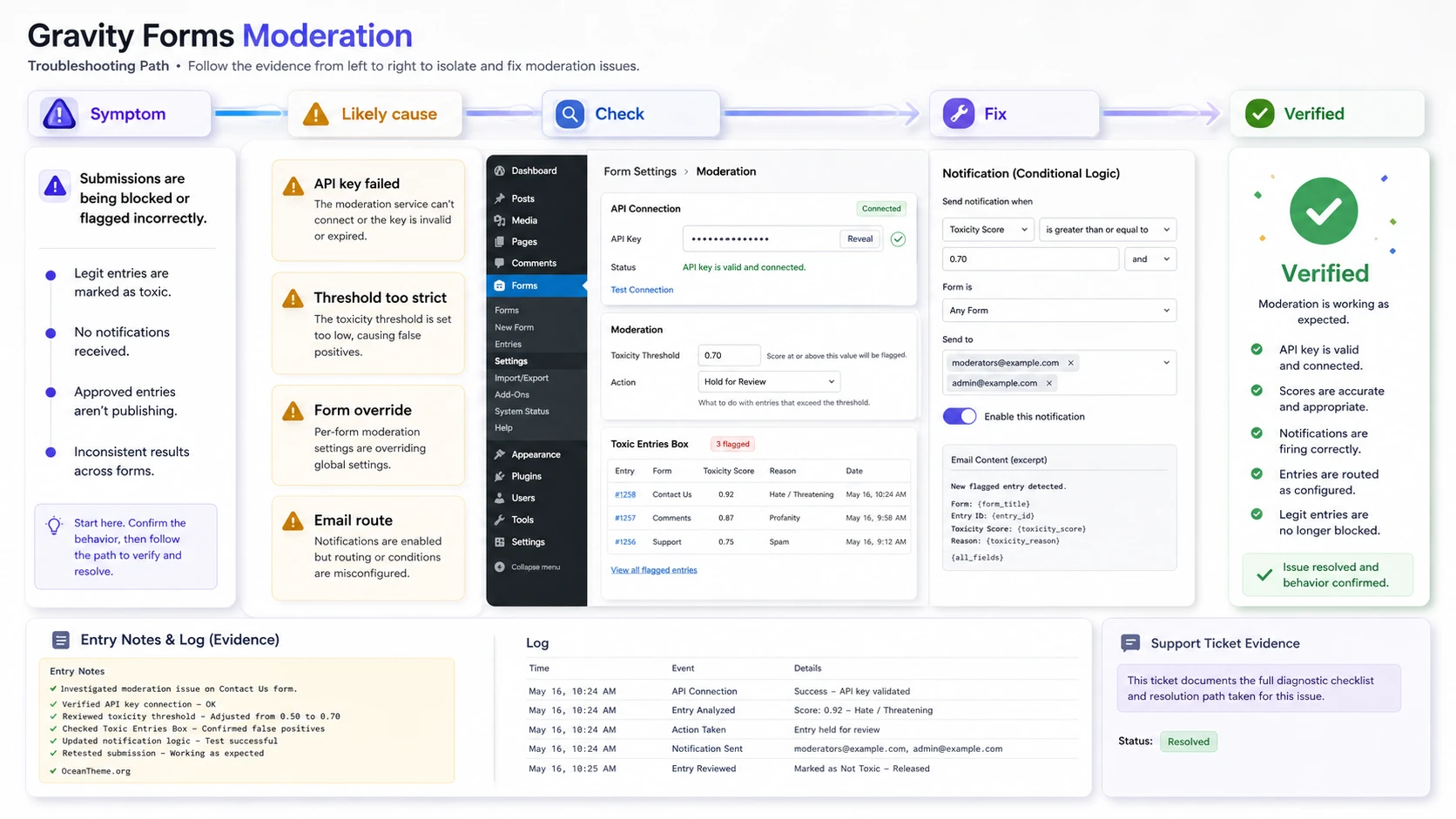The width and height of the screenshot is (1456, 819).
Task: Open the Forms menu item in sidebar
Action: click(x=536, y=285)
